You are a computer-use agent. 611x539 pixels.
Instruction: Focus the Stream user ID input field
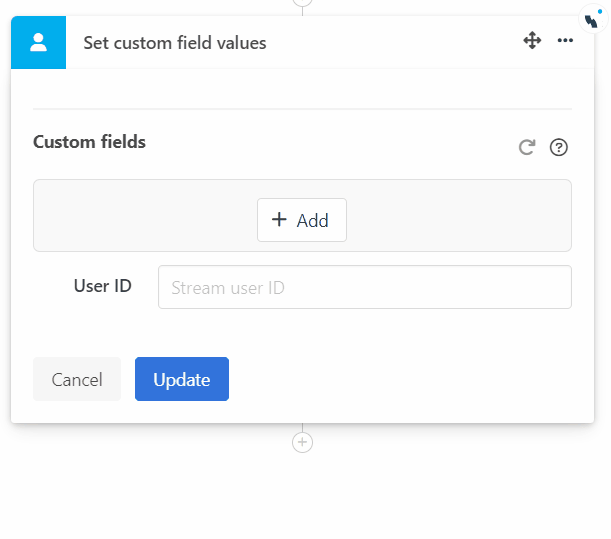click(x=364, y=287)
